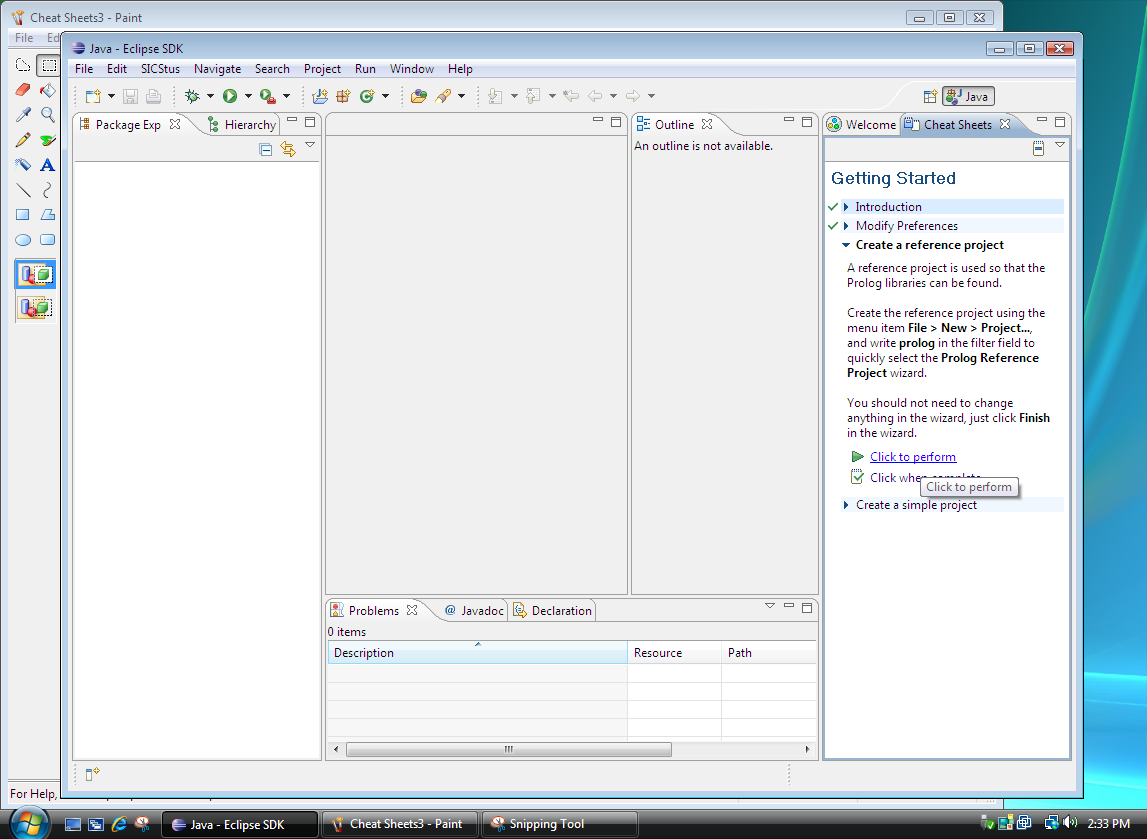Switch to the Hierarchy tab
This screenshot has width=1147, height=839.
[x=242, y=124]
